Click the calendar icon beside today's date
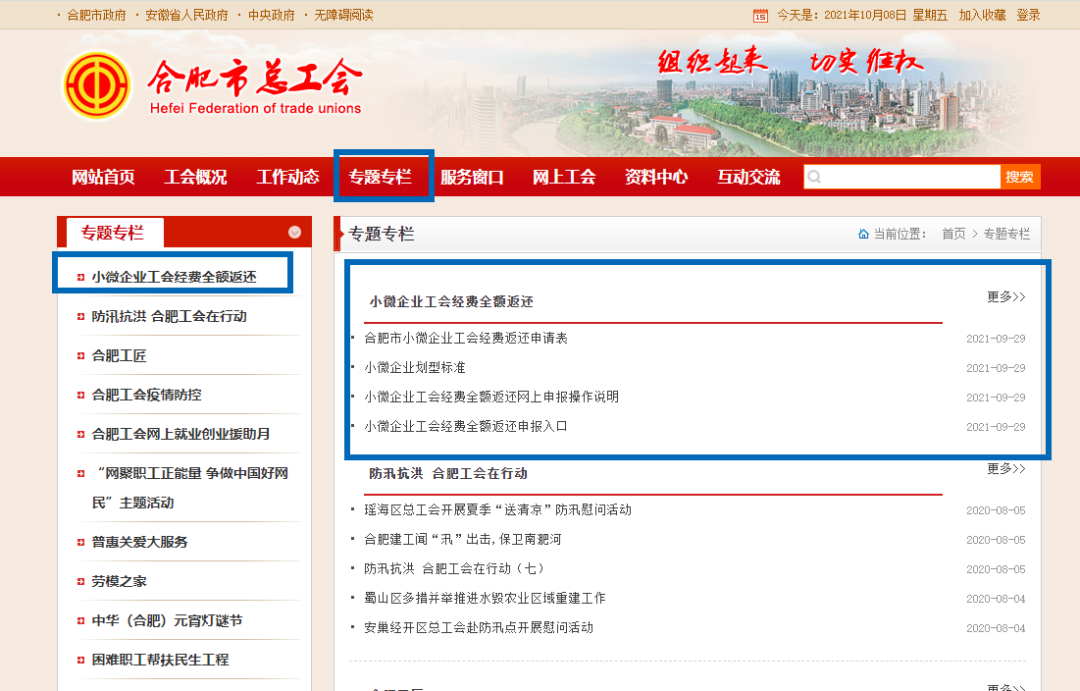 pyautogui.click(x=760, y=15)
